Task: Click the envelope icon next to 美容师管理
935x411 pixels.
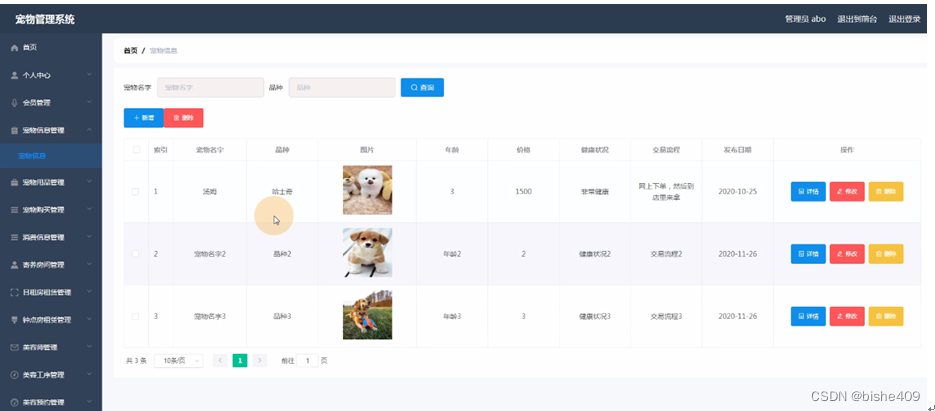Action: tap(15, 347)
